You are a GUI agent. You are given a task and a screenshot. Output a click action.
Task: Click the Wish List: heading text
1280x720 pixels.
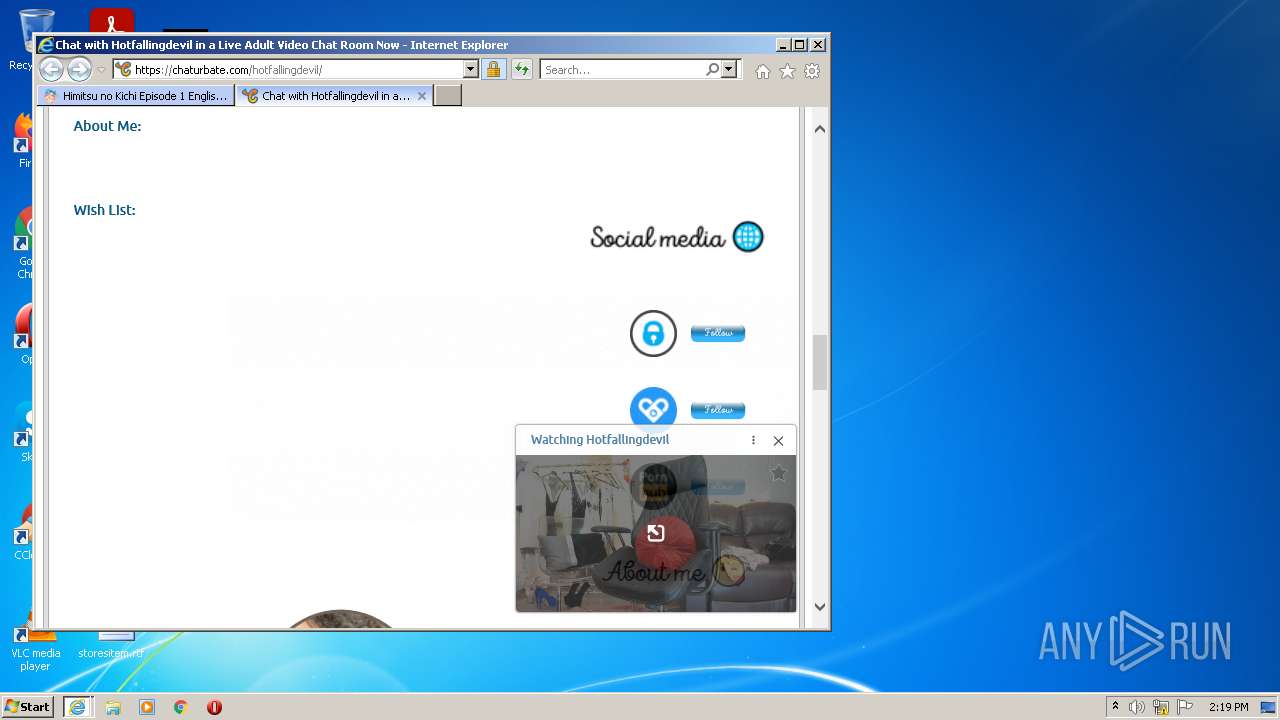point(104,210)
